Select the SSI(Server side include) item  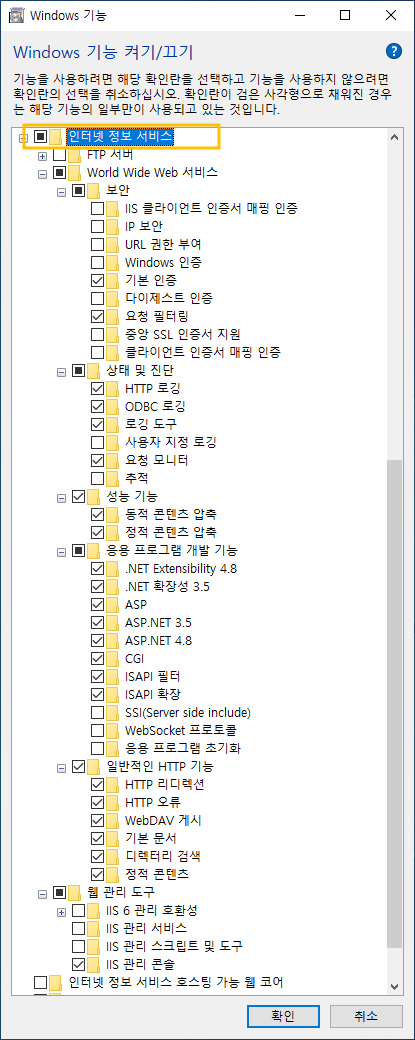(x=188, y=712)
